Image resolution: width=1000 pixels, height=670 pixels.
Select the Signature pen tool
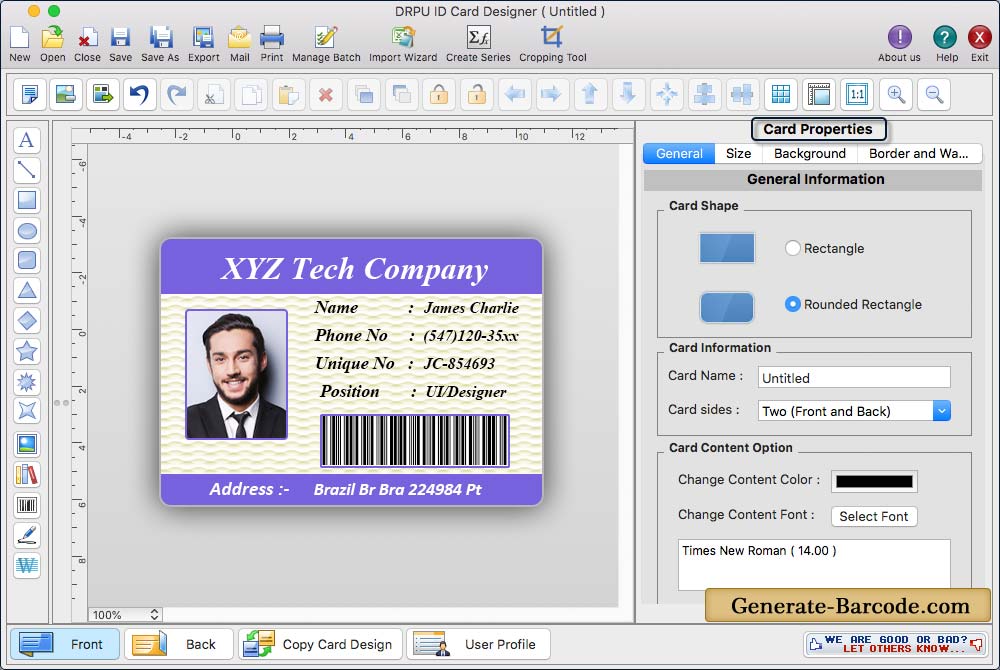click(27, 535)
